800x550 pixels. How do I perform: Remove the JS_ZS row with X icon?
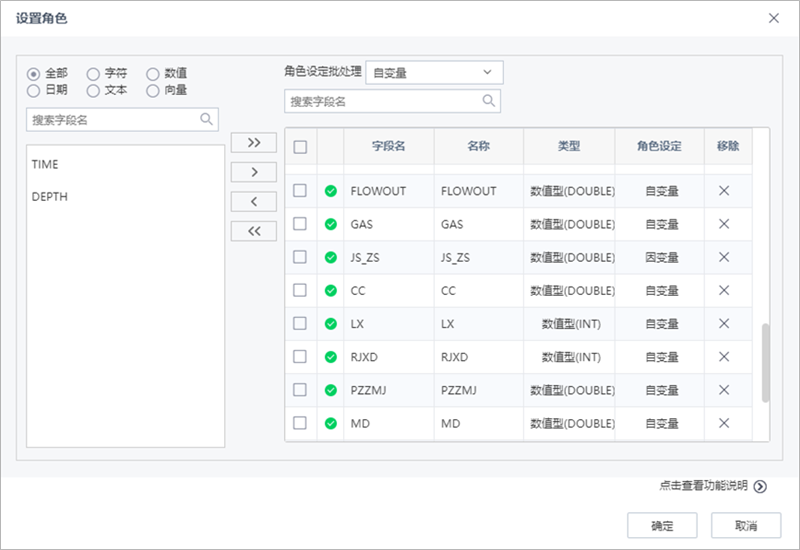click(x=724, y=257)
